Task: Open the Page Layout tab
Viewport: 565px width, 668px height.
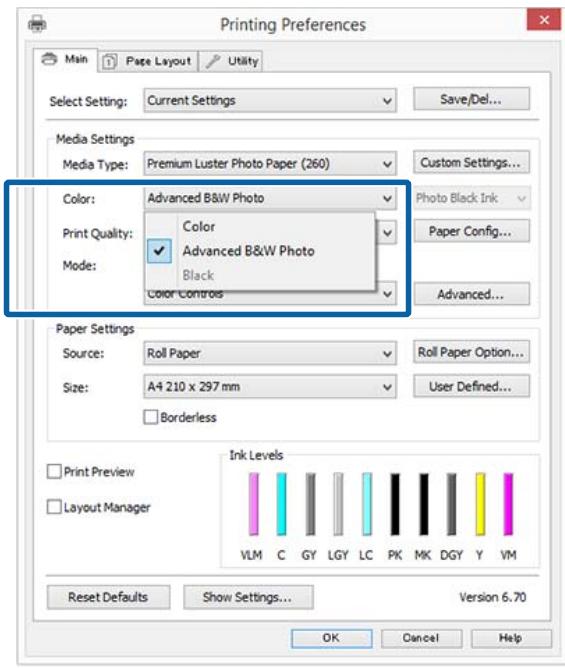Action: coord(147,61)
